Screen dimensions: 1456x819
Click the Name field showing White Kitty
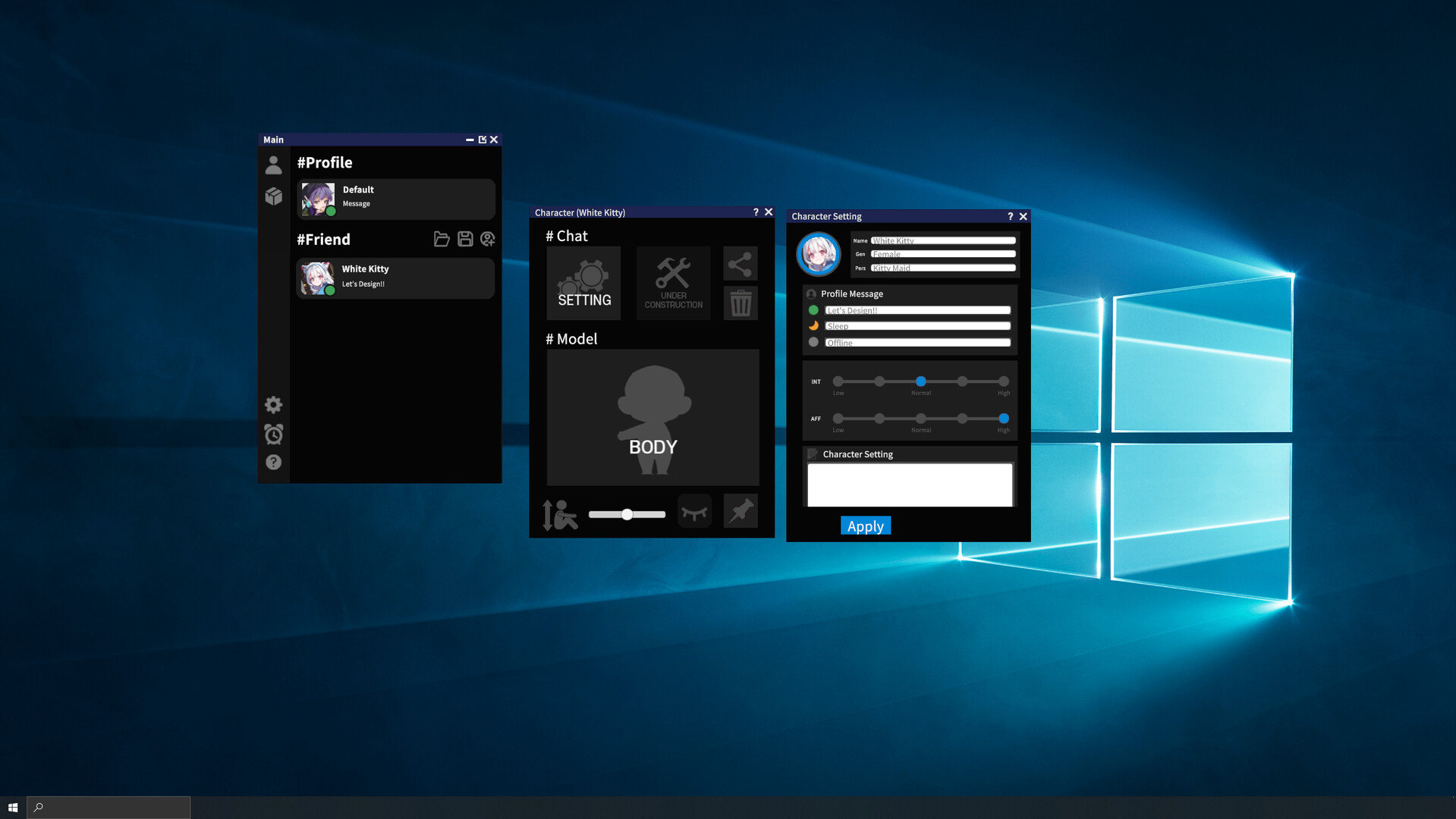(943, 240)
